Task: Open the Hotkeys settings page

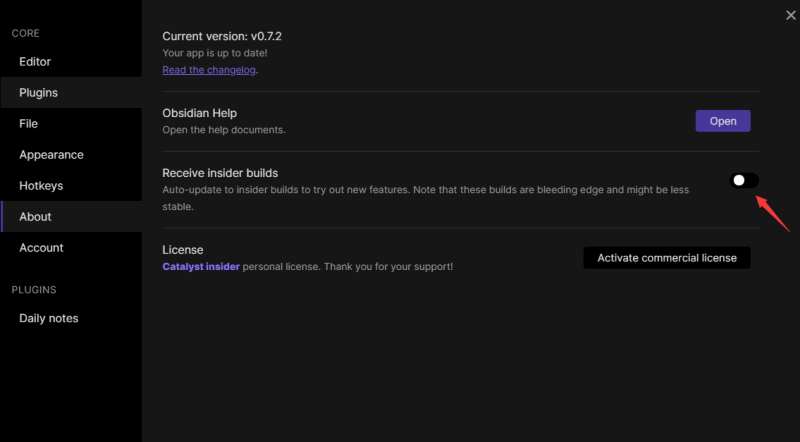Action: (x=41, y=186)
